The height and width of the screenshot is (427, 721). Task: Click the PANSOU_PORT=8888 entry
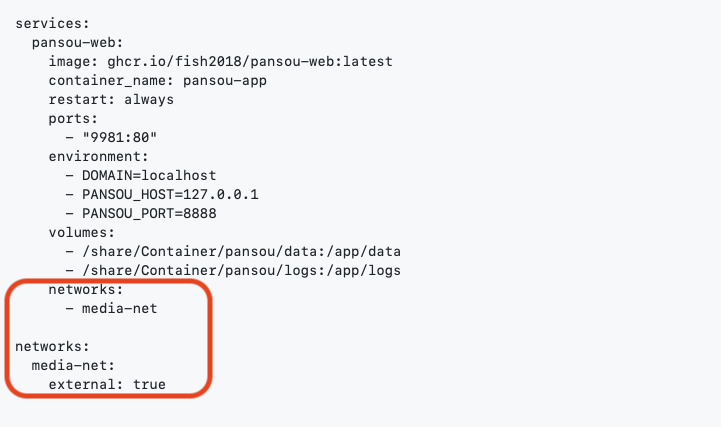[148, 213]
